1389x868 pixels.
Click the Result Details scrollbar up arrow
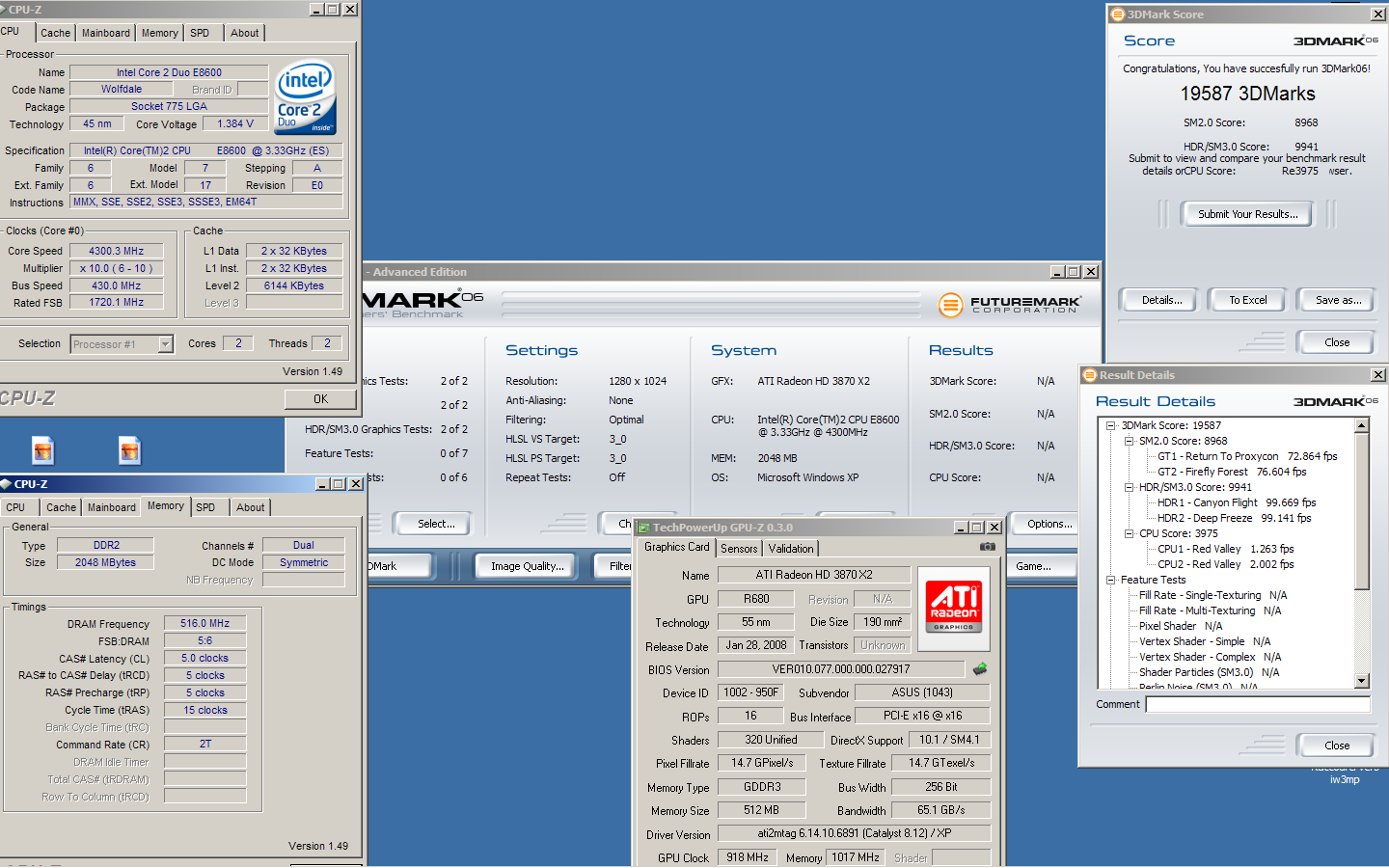1362,425
